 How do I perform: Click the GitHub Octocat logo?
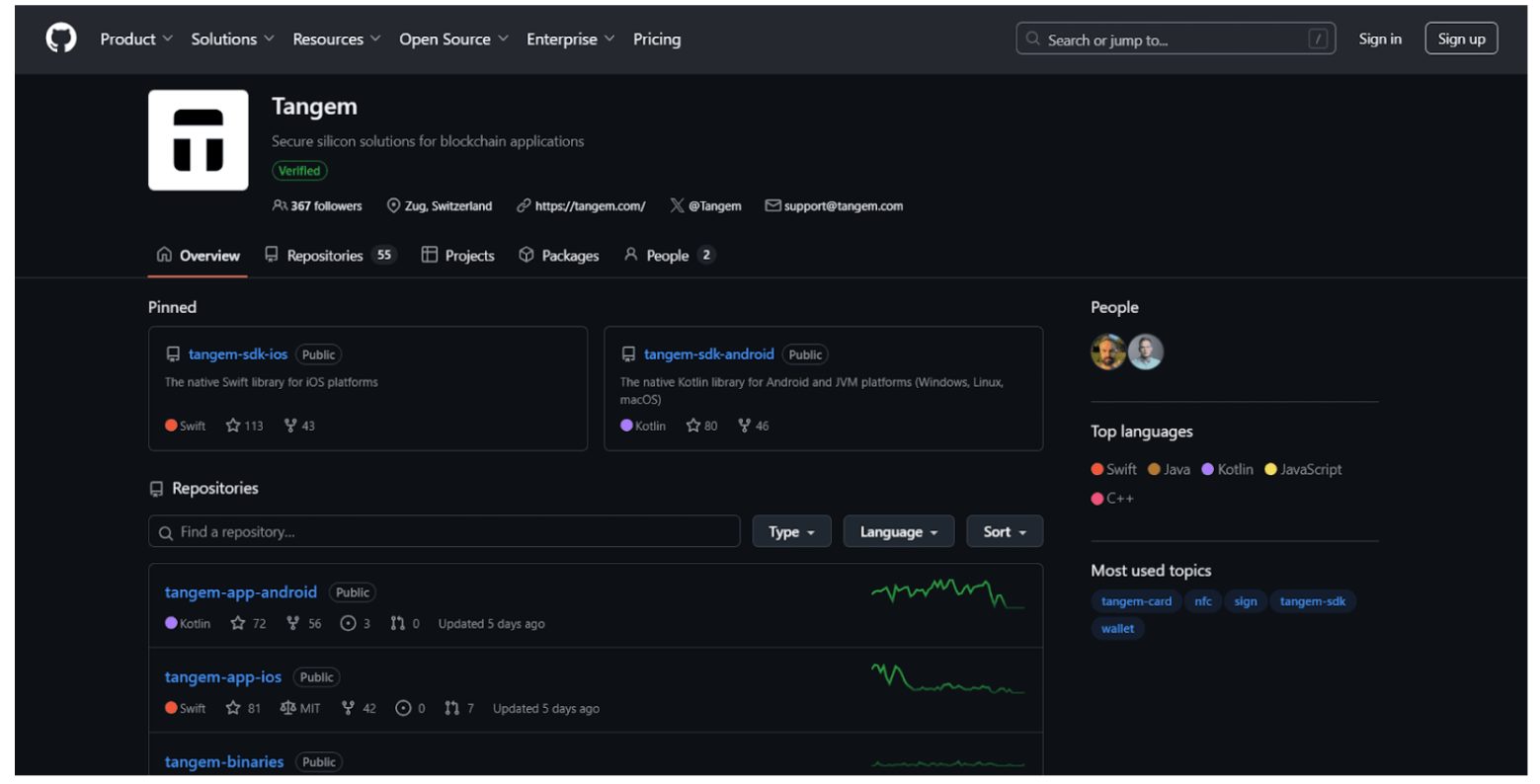[61, 39]
